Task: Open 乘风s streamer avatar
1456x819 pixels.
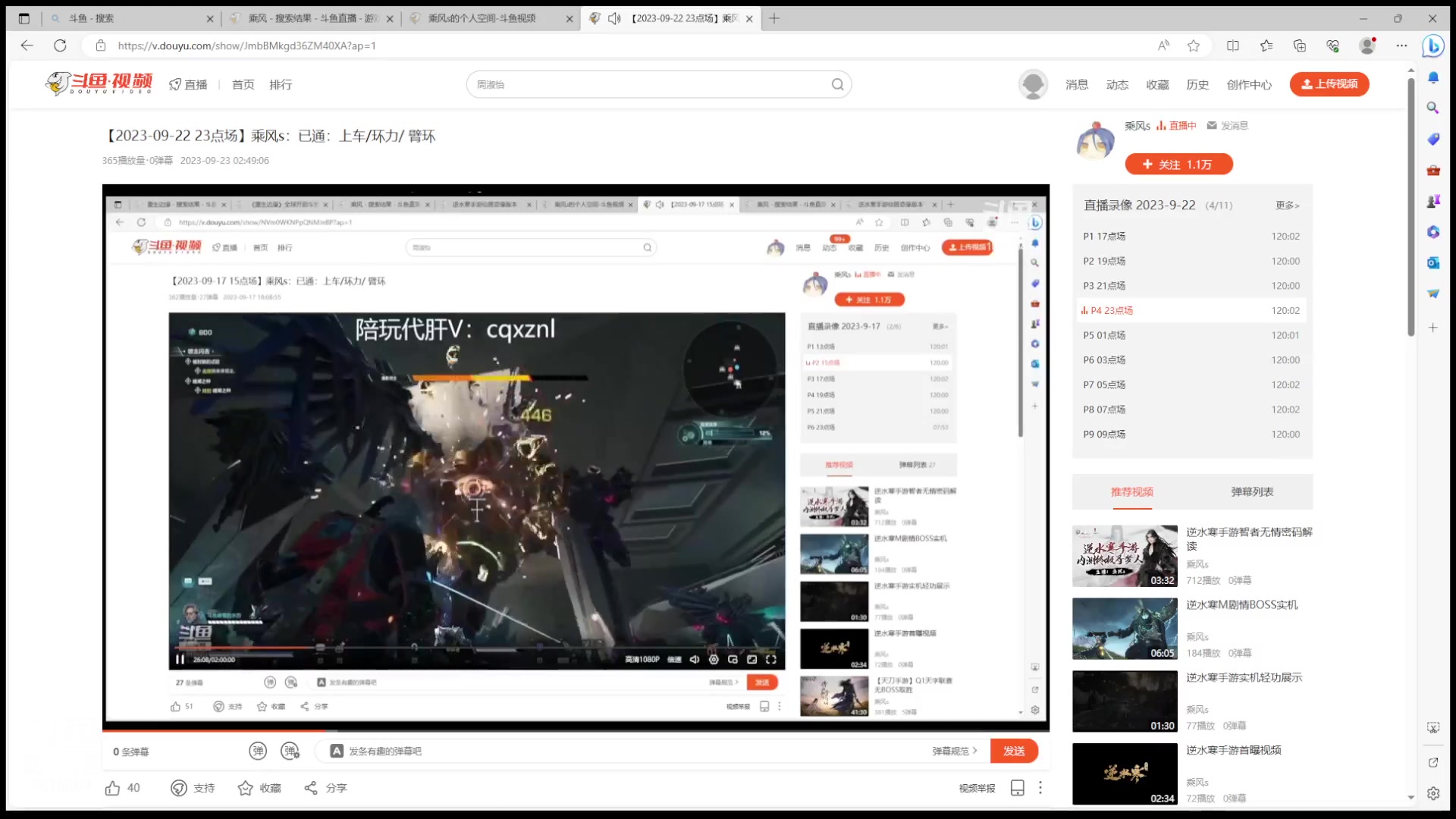Action: pos(1095,141)
